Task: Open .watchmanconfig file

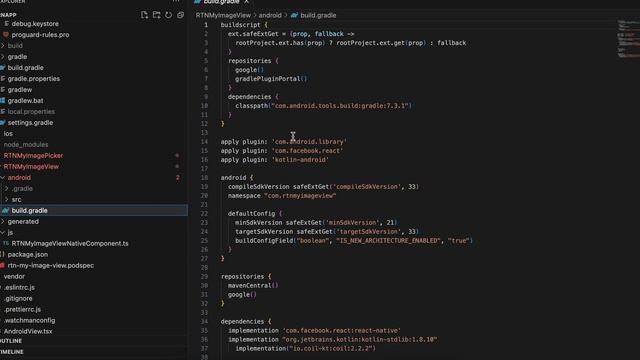Action: click(x=29, y=321)
